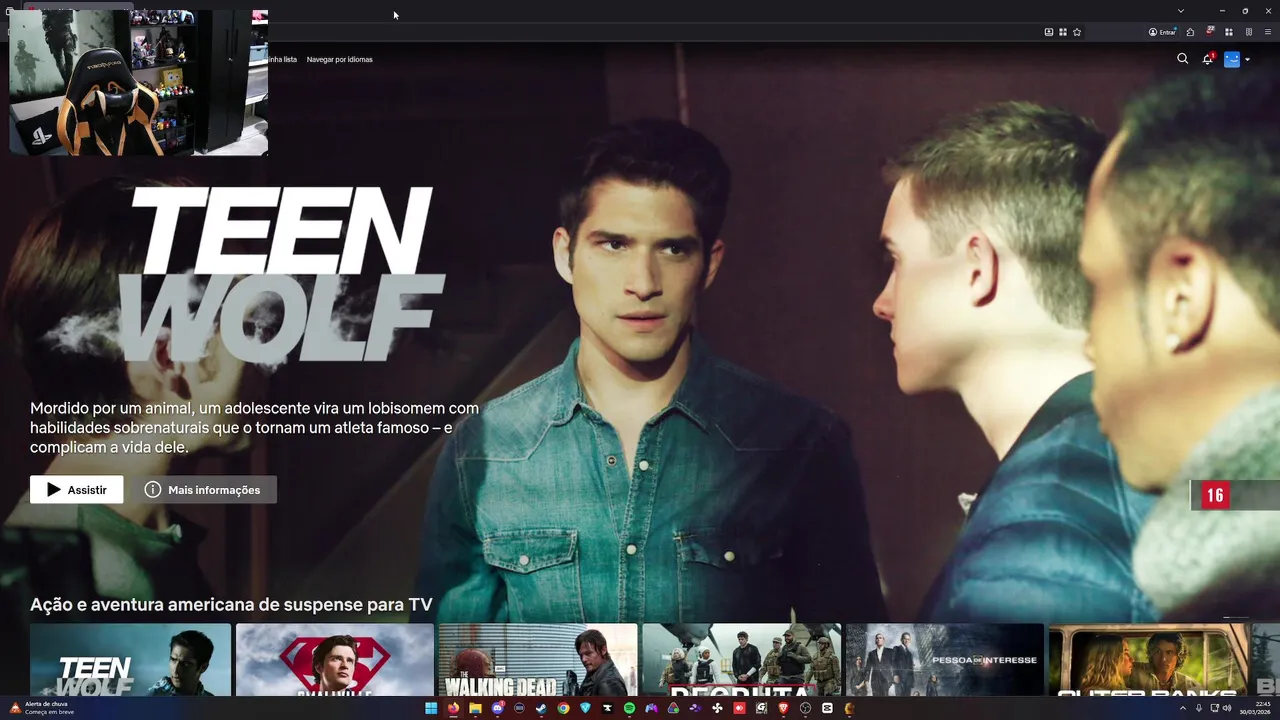Expand the profile menu caret arrow
This screenshot has width=1280, height=720.
click(1247, 60)
